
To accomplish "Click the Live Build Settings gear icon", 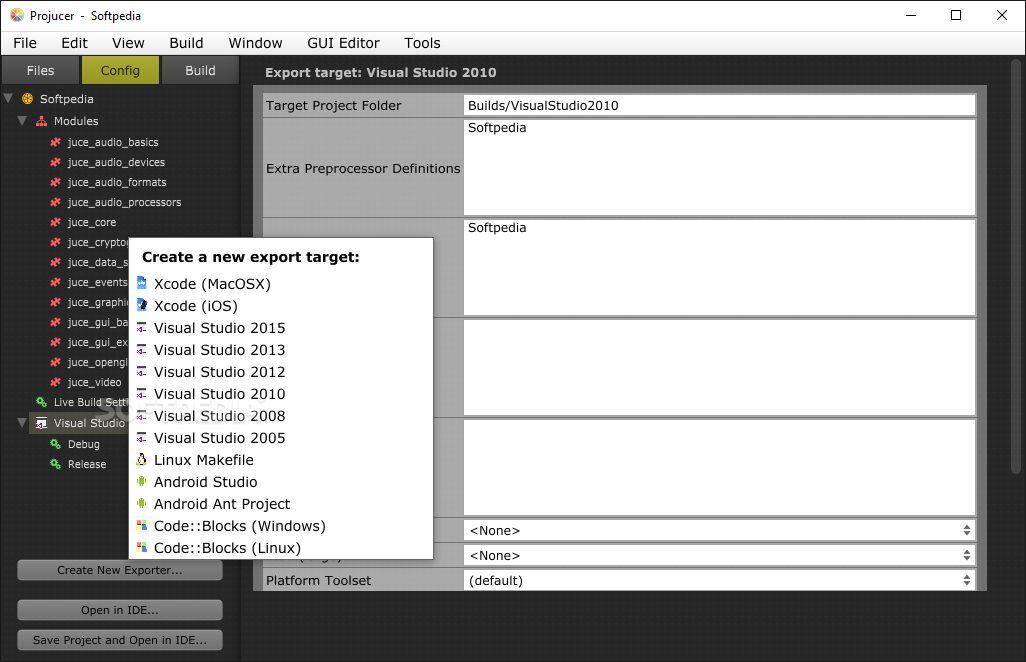I will 41,402.
